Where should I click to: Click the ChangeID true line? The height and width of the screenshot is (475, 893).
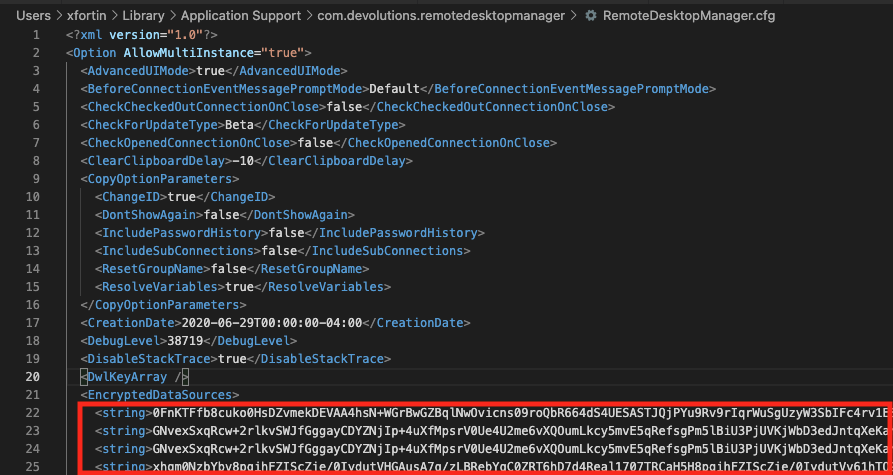click(185, 197)
